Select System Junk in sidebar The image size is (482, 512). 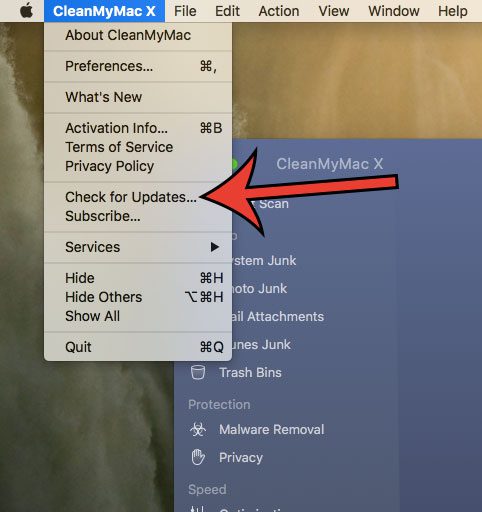(x=264, y=260)
